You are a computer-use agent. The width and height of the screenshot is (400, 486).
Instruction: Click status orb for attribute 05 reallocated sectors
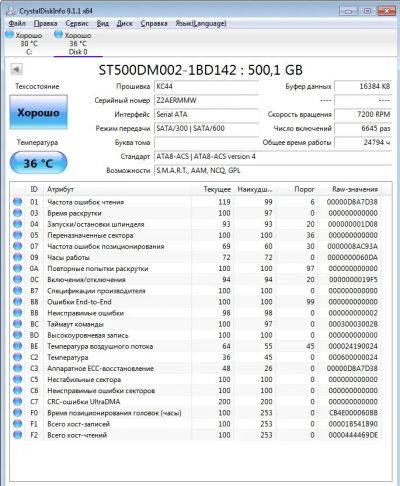point(18,235)
